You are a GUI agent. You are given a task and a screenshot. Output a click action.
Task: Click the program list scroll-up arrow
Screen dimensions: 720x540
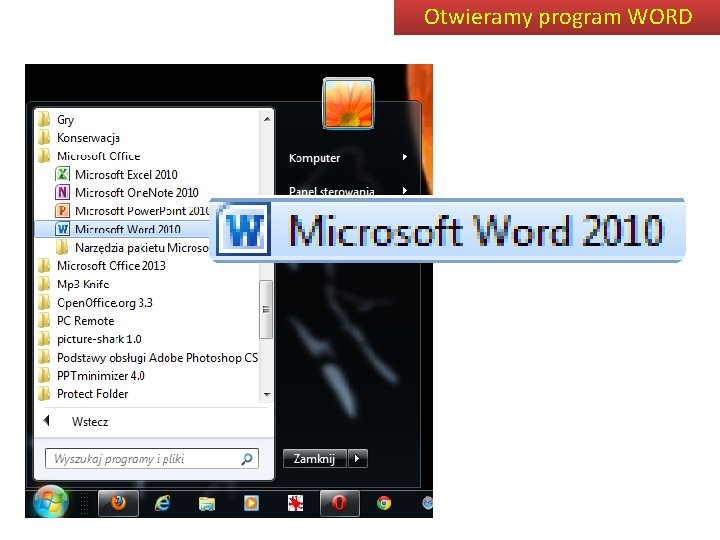[x=267, y=119]
